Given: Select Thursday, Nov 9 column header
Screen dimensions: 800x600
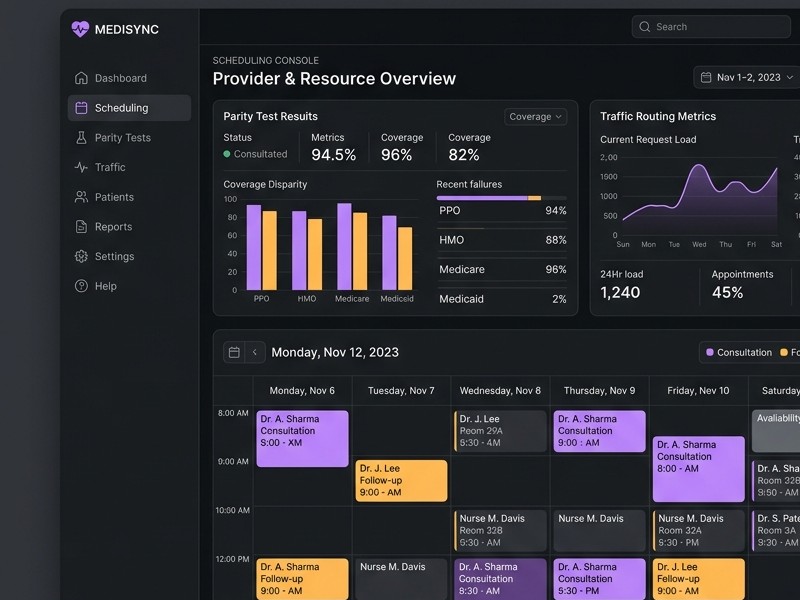Looking at the screenshot, I should [x=599, y=391].
